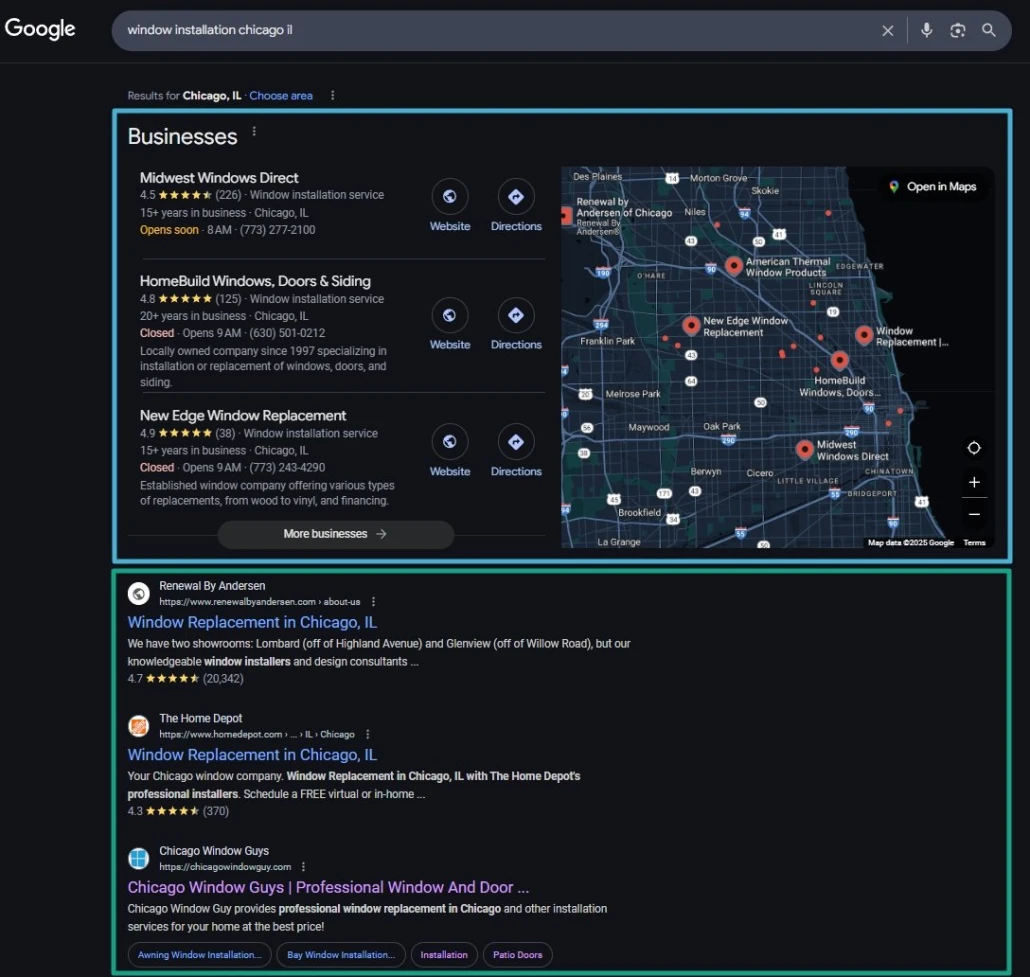Click https://chicagowindowguy.com URL text
Image resolution: width=1030 pixels, height=977 pixels.
pyautogui.click(x=225, y=867)
